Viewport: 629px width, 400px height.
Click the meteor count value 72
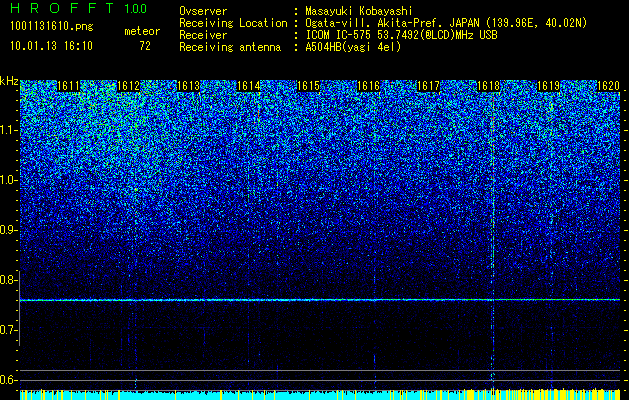145,46
